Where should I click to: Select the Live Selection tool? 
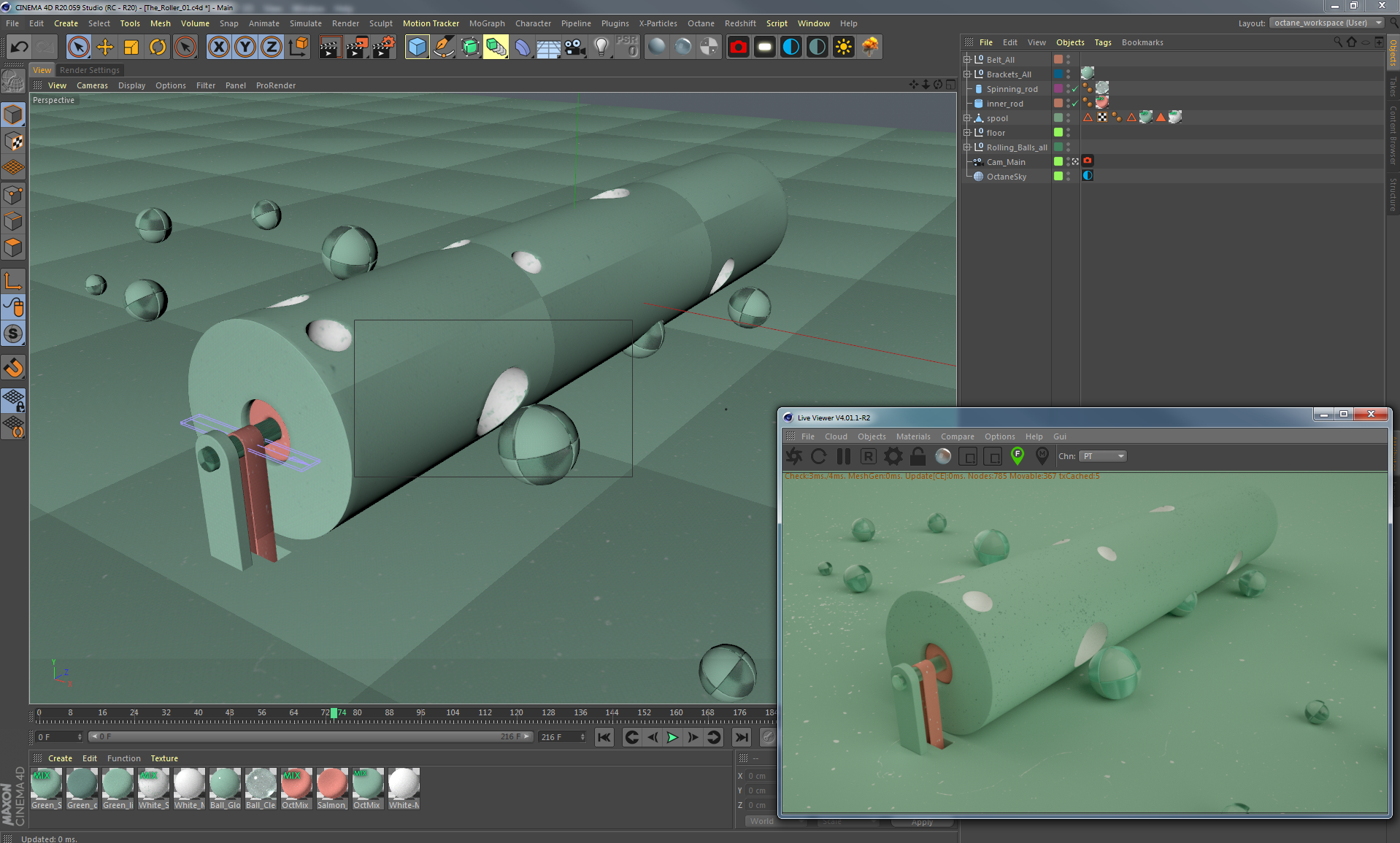pos(78,47)
